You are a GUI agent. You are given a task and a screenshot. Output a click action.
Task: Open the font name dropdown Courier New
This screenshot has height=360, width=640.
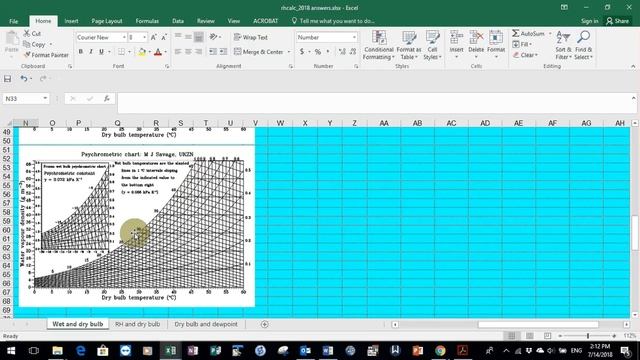[124, 37]
